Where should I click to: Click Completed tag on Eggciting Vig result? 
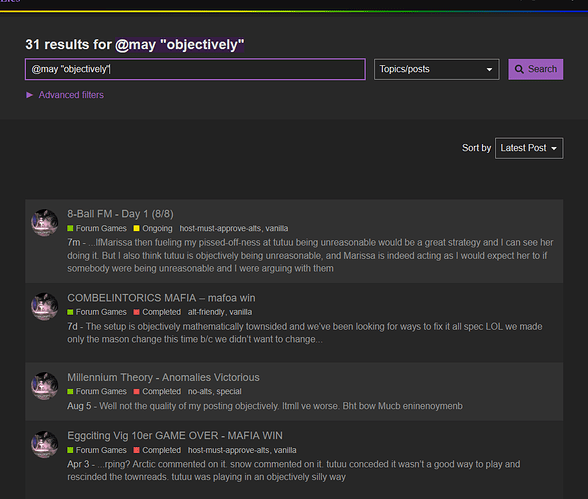(157, 450)
